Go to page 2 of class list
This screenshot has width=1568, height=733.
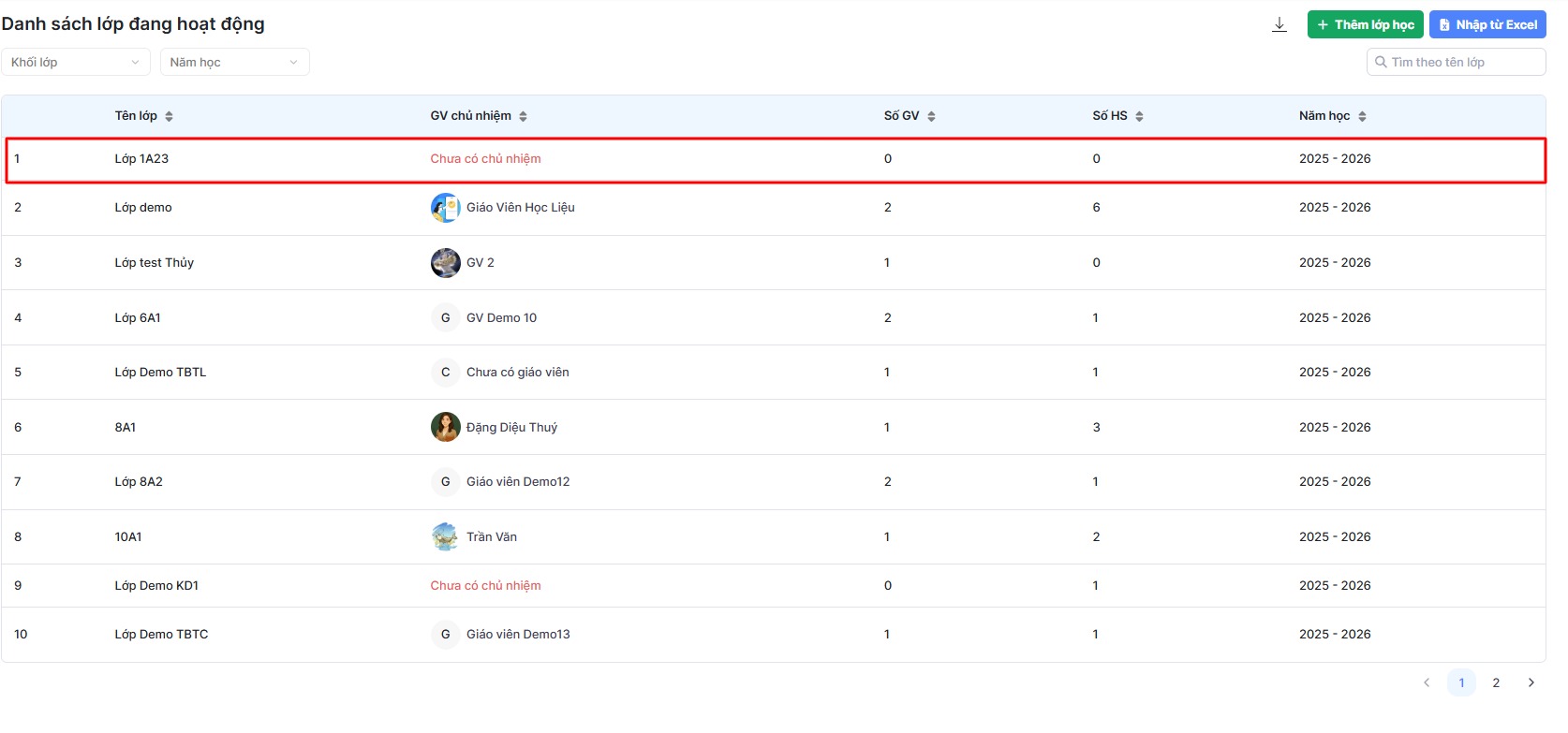(x=1496, y=682)
